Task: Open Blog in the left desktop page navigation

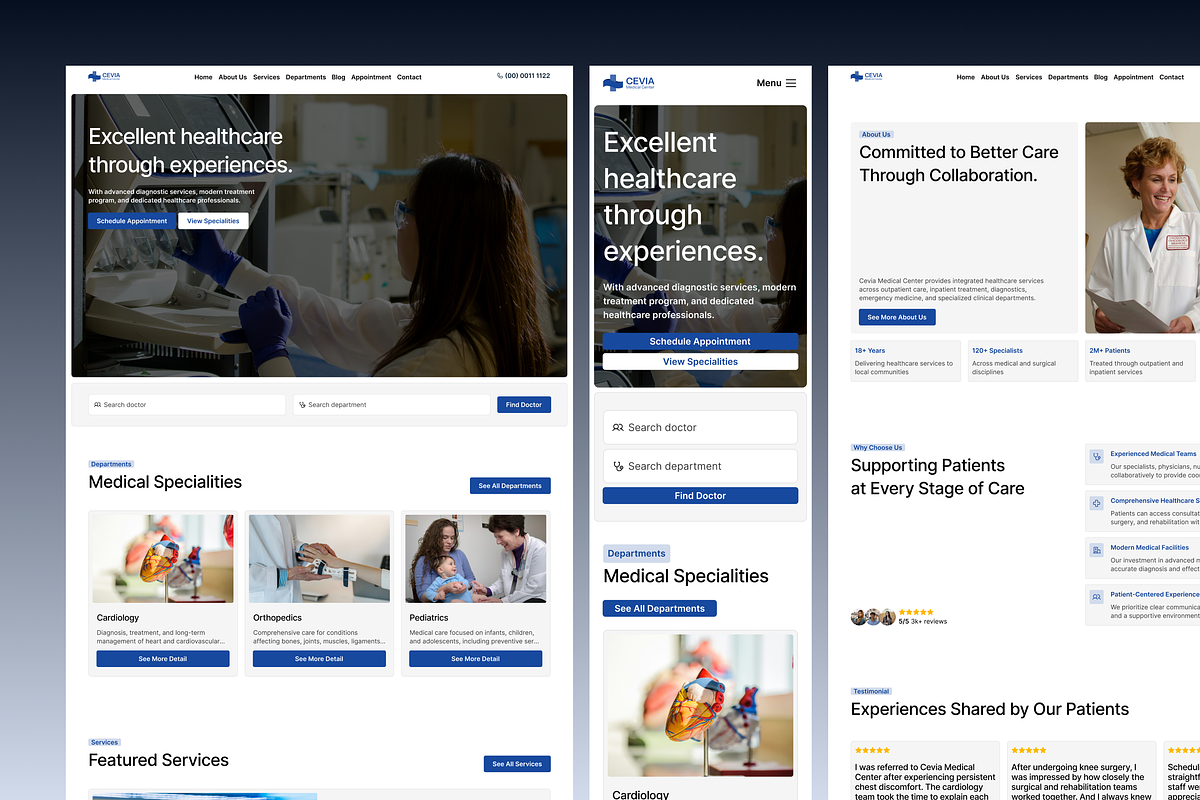Action: [x=338, y=77]
